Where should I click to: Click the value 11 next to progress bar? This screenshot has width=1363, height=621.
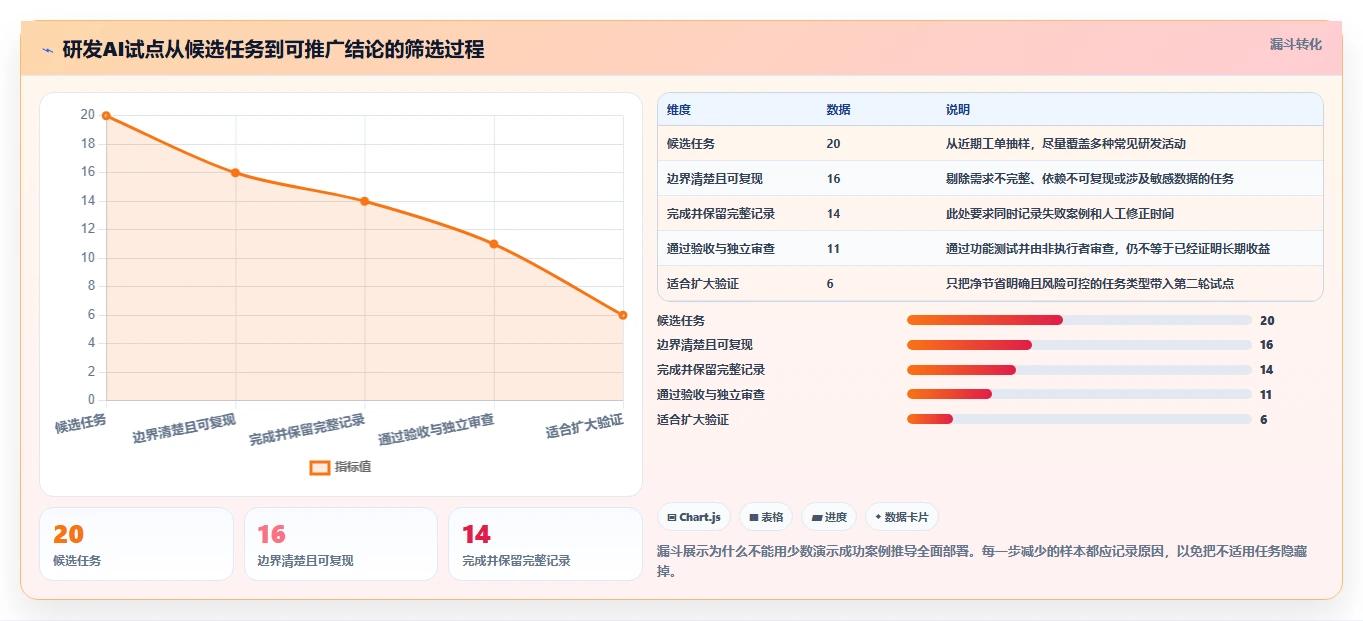click(x=1266, y=395)
